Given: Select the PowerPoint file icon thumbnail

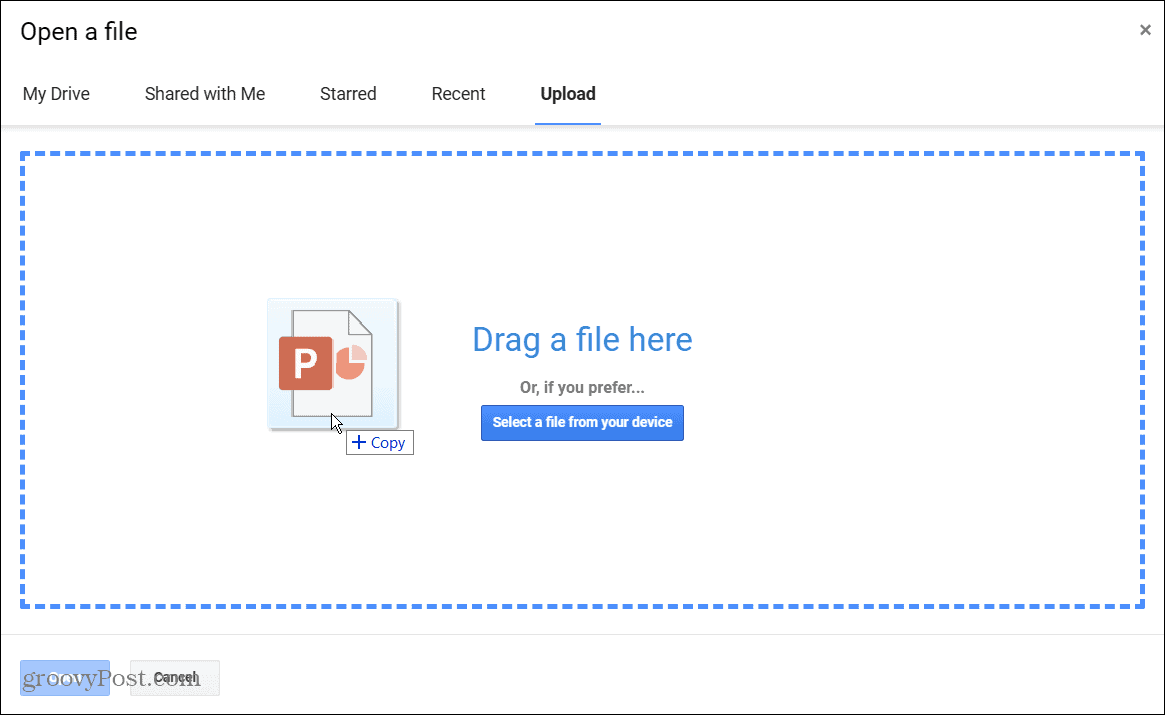Looking at the screenshot, I should (x=332, y=363).
